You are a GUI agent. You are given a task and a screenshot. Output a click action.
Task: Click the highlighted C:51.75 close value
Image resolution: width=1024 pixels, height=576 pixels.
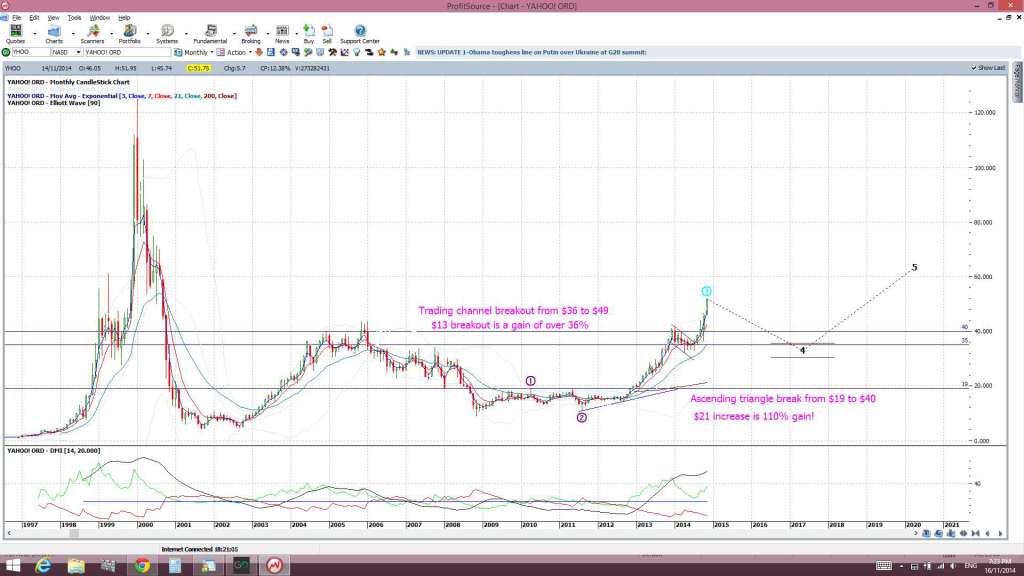[198, 68]
